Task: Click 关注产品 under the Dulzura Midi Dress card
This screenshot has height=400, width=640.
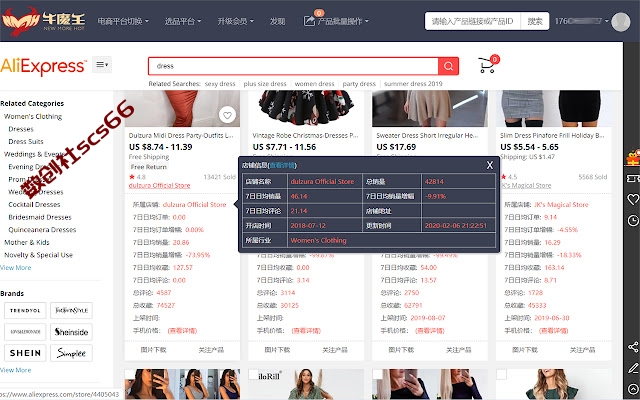Action: pyautogui.click(x=211, y=350)
